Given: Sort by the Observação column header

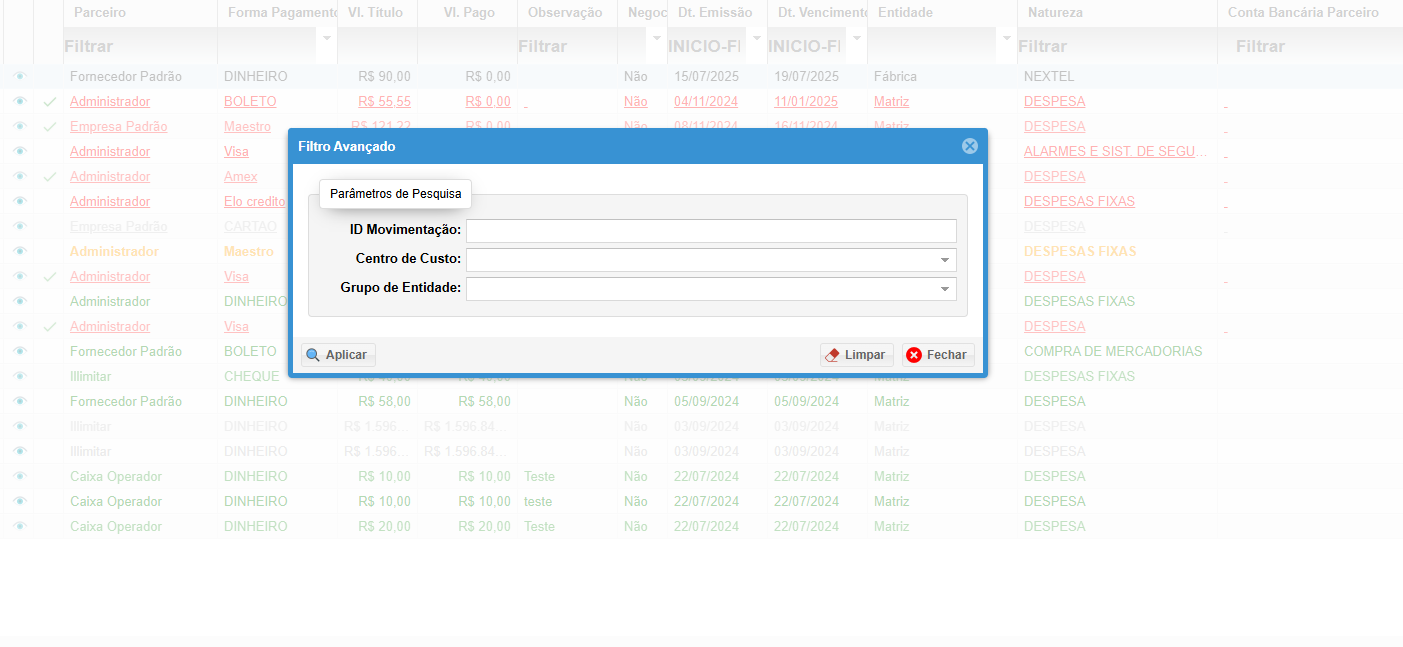Looking at the screenshot, I should 565,13.
